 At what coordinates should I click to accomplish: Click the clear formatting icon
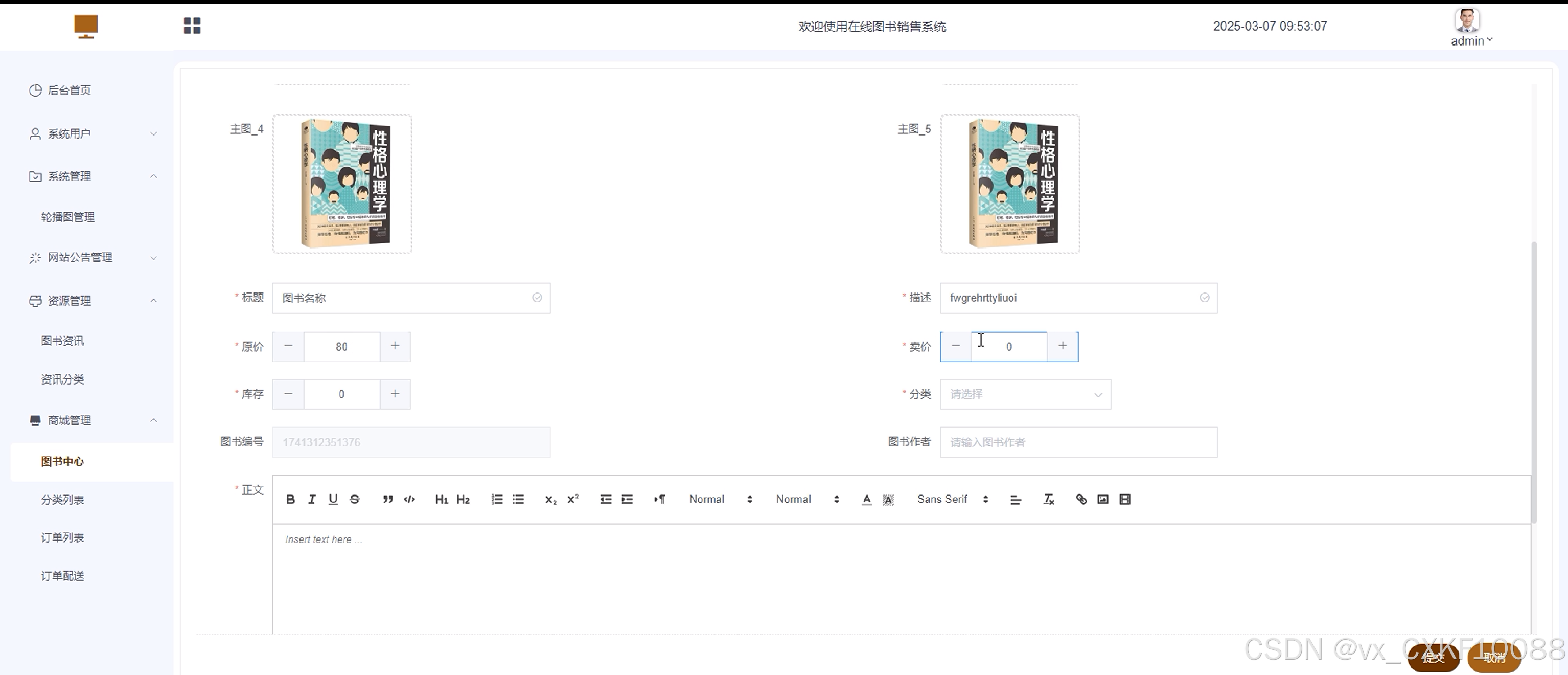1048,499
